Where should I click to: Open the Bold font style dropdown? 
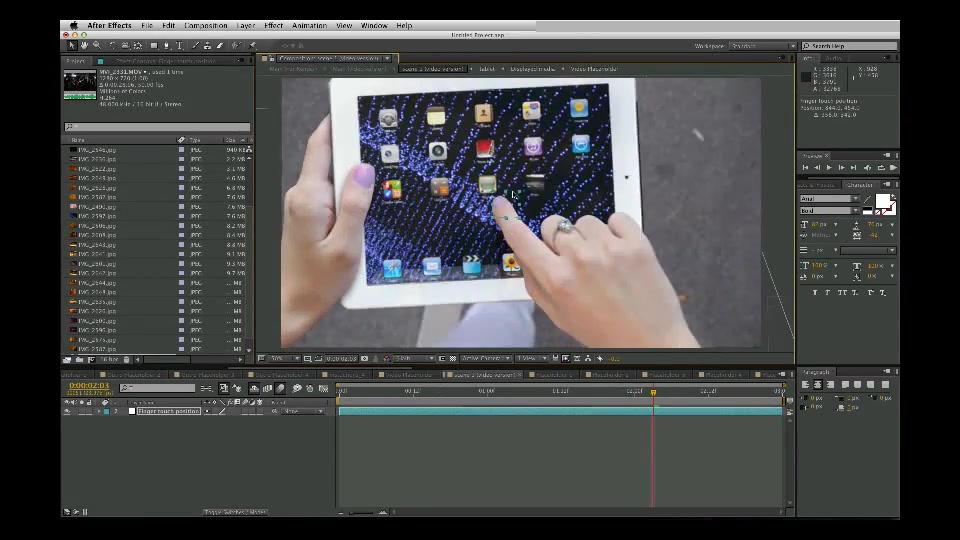(x=829, y=211)
